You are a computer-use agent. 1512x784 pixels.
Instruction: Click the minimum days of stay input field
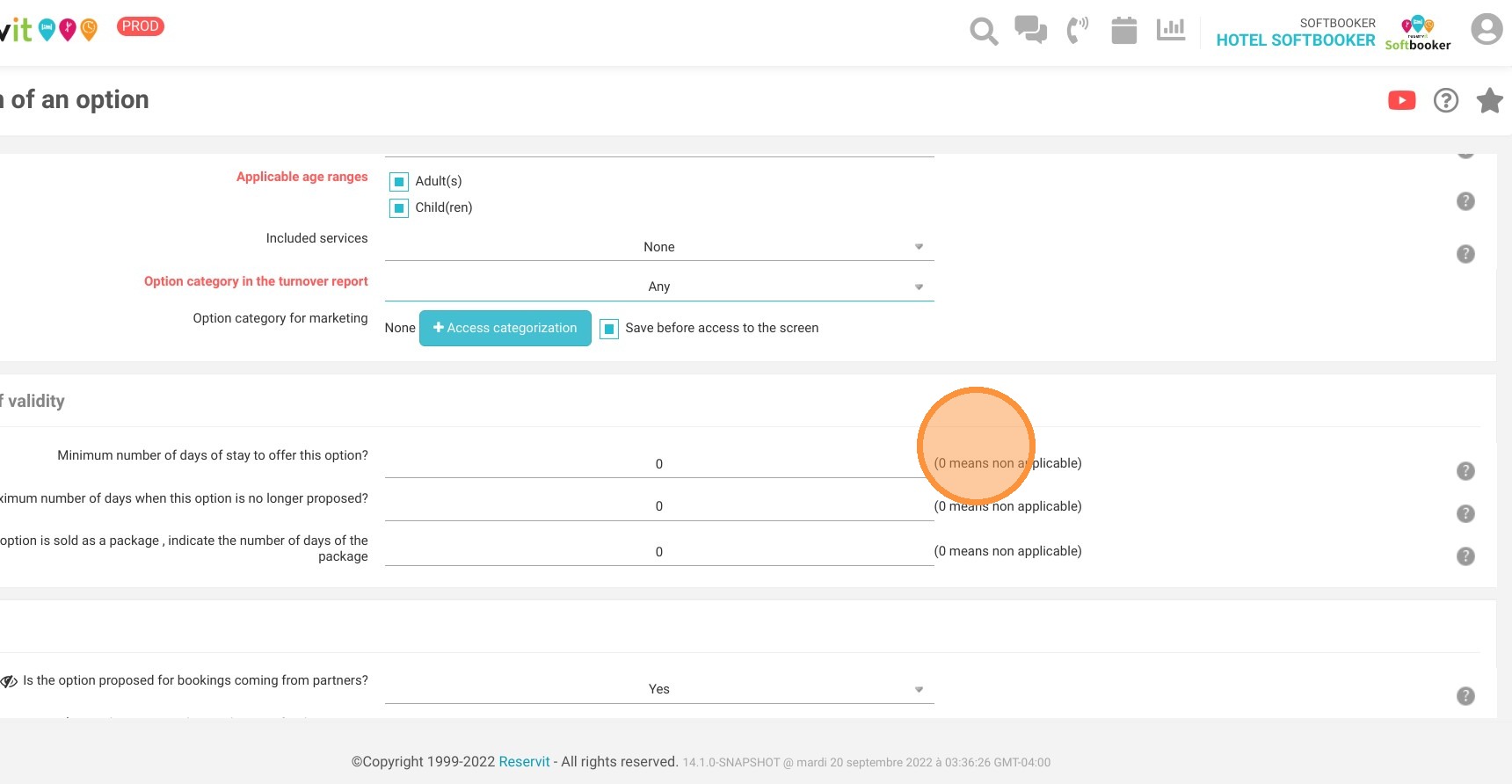tap(659, 464)
